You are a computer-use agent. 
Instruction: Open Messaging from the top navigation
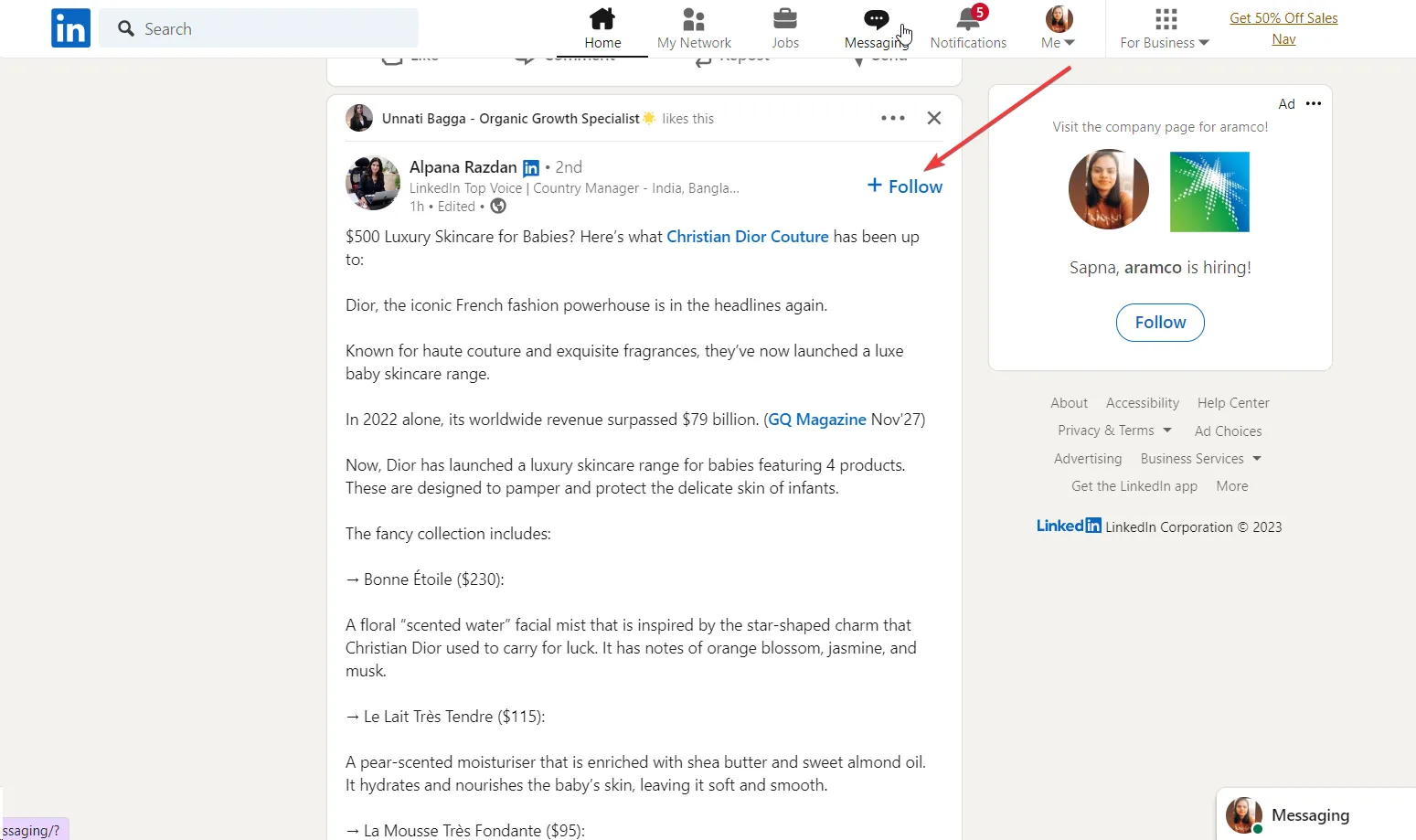(x=877, y=28)
